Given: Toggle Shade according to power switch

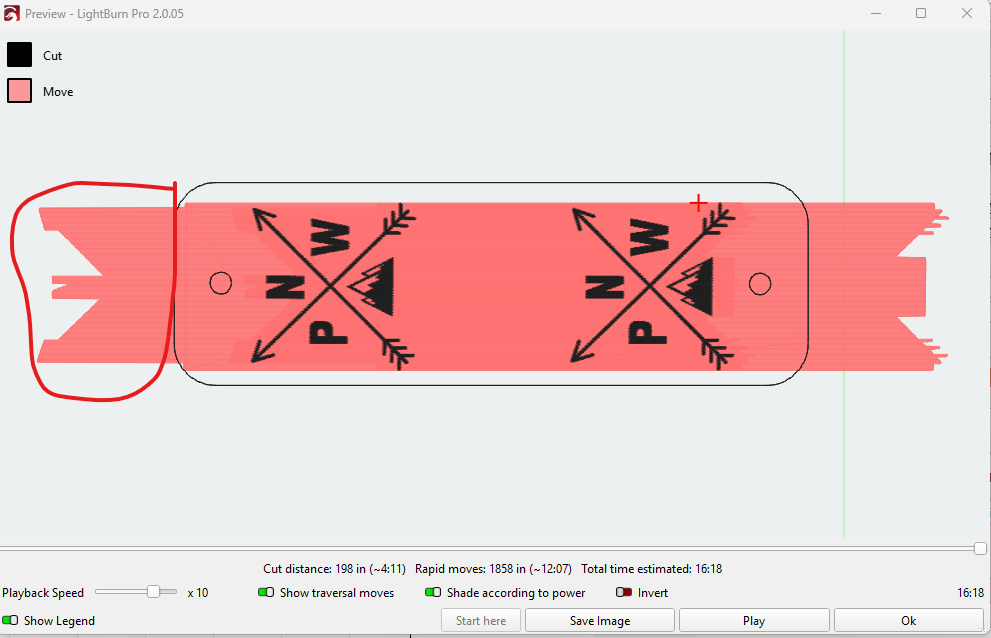Looking at the screenshot, I should (x=433, y=592).
